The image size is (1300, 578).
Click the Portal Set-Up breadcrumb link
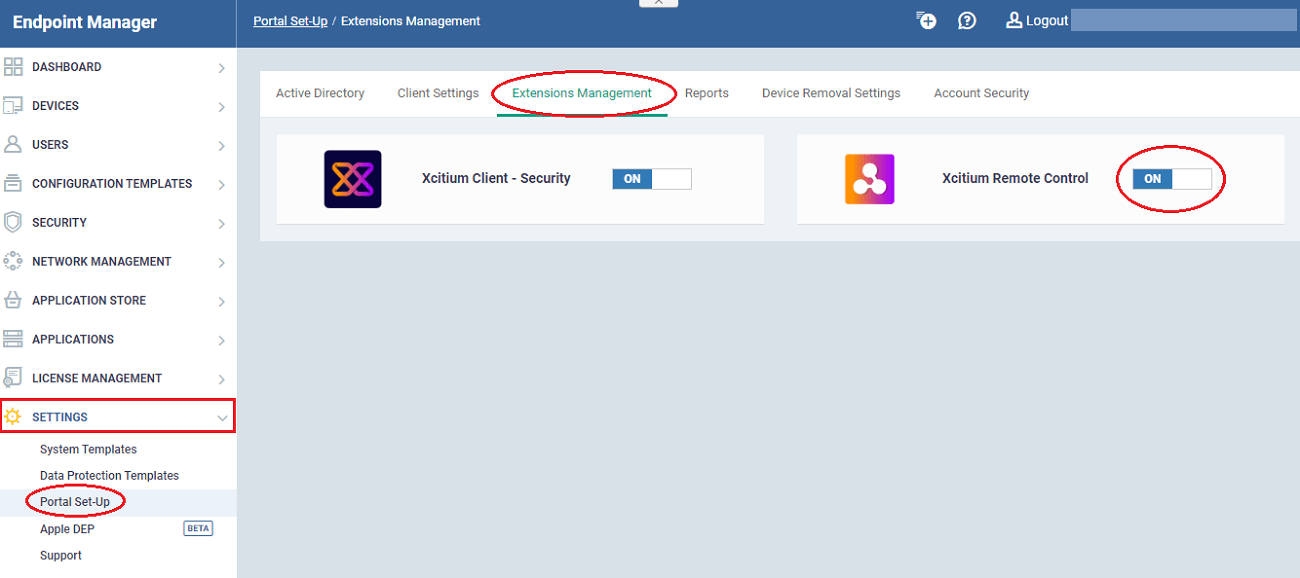[x=290, y=21]
